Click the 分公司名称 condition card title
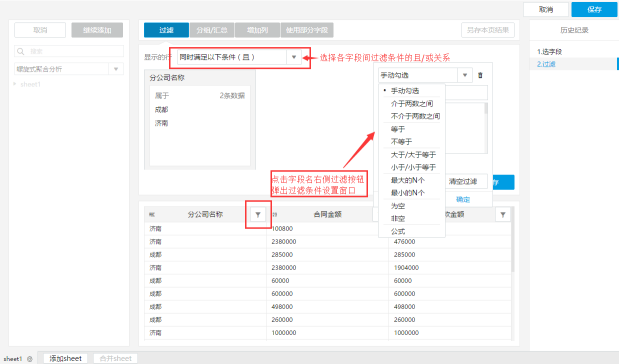619x364 pixels. [167, 78]
